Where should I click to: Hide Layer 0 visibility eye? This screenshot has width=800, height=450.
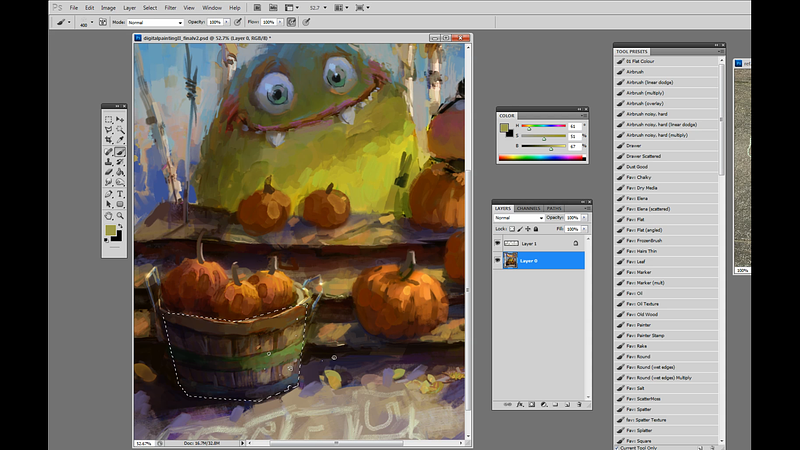tap(497, 260)
